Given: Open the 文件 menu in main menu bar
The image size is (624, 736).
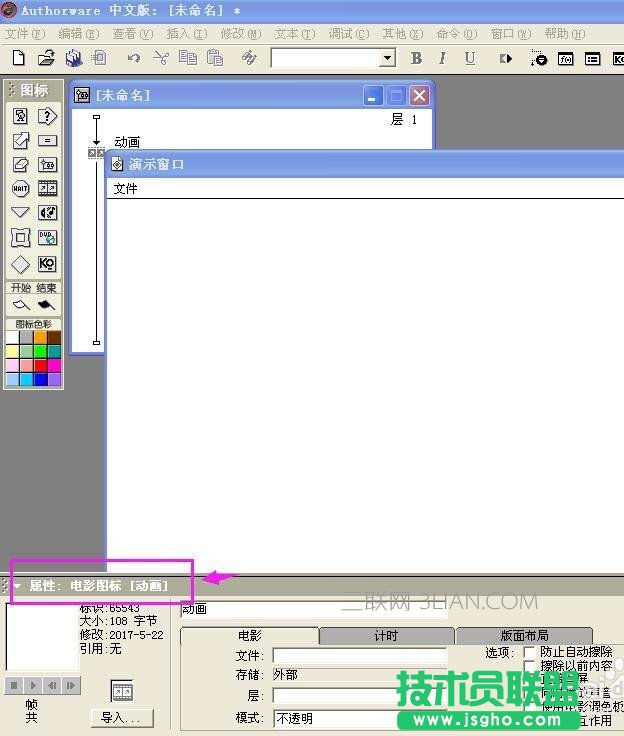Looking at the screenshot, I should 25,34.
